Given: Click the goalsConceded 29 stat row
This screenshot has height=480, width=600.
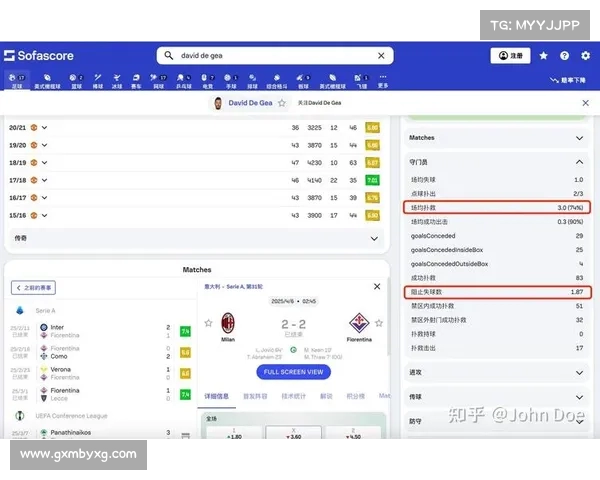Looking at the screenshot, I should (x=497, y=236).
